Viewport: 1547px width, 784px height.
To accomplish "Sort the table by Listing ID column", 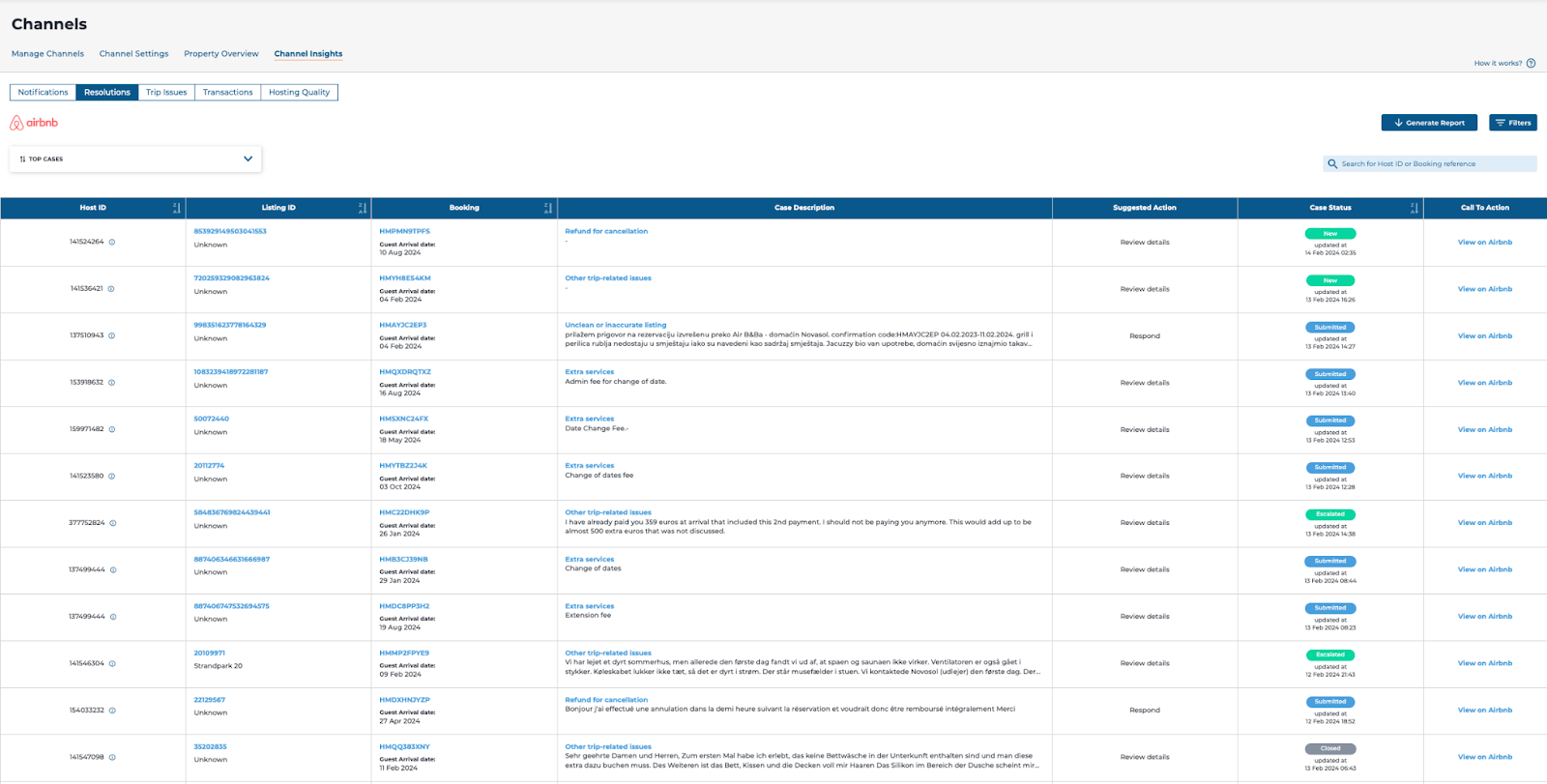I will click(x=362, y=208).
